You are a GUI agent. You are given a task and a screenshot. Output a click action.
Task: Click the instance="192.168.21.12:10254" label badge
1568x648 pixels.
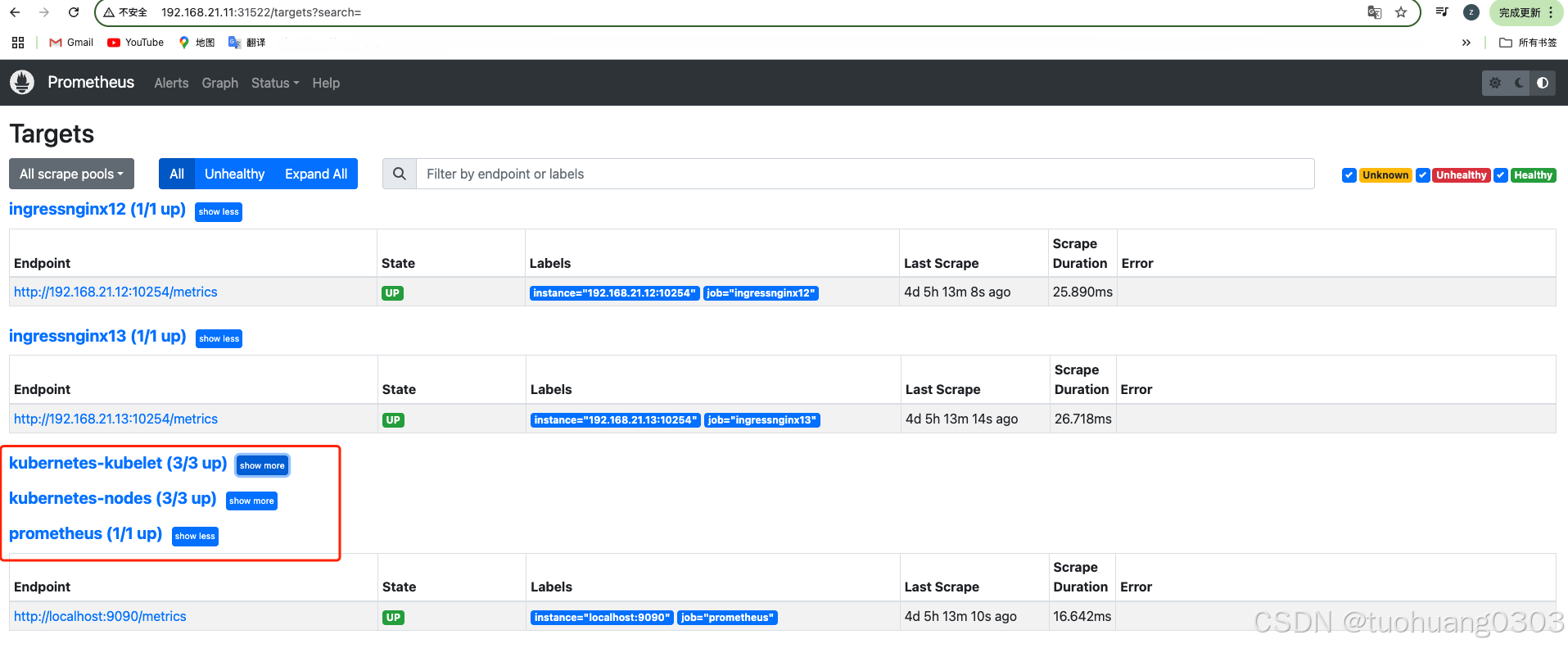coord(614,293)
